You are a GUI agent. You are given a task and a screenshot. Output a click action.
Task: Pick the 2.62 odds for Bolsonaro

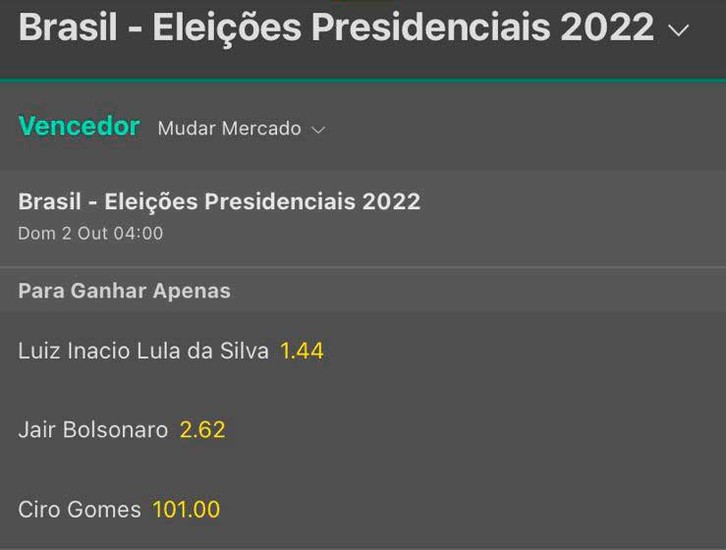203,430
